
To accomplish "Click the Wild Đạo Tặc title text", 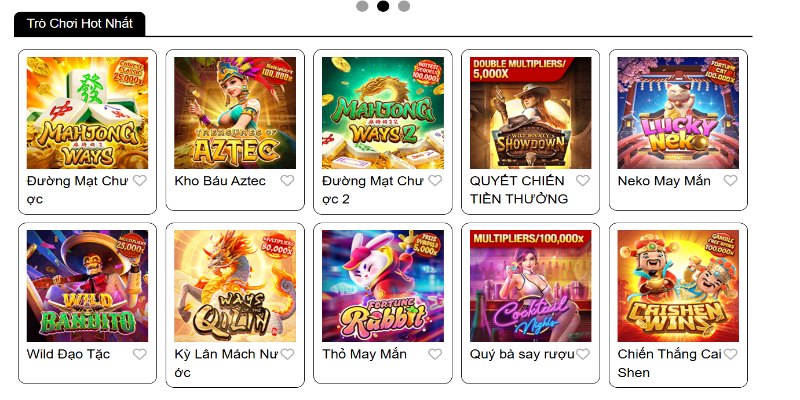I will tap(69, 354).
